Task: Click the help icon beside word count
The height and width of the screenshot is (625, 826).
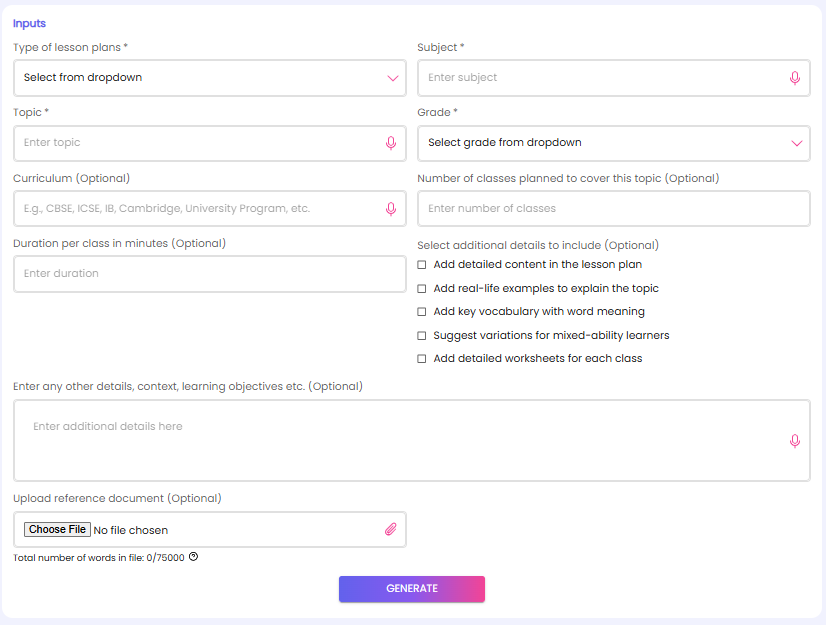Action: 193,556
